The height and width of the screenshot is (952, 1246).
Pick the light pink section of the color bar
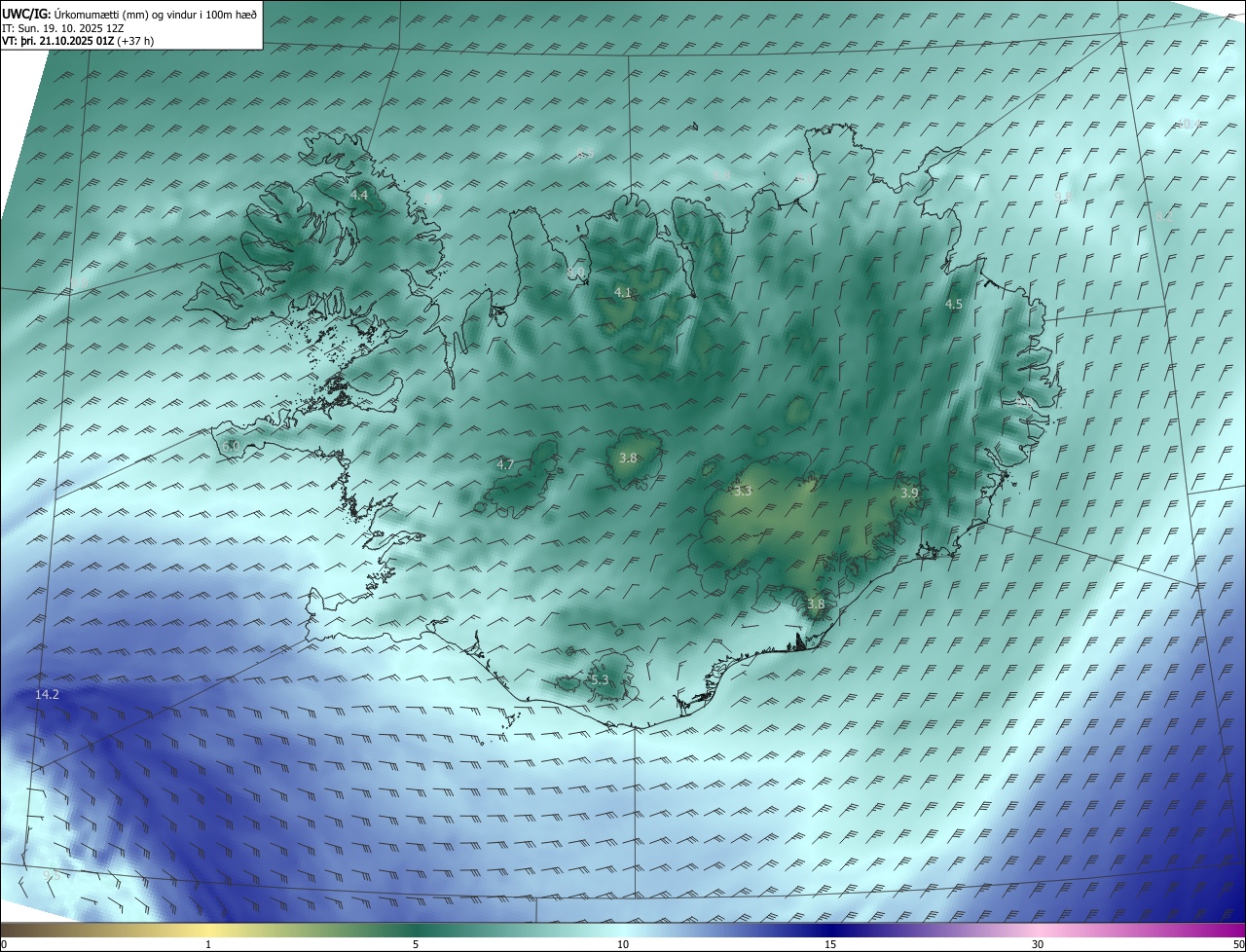pos(1038,930)
